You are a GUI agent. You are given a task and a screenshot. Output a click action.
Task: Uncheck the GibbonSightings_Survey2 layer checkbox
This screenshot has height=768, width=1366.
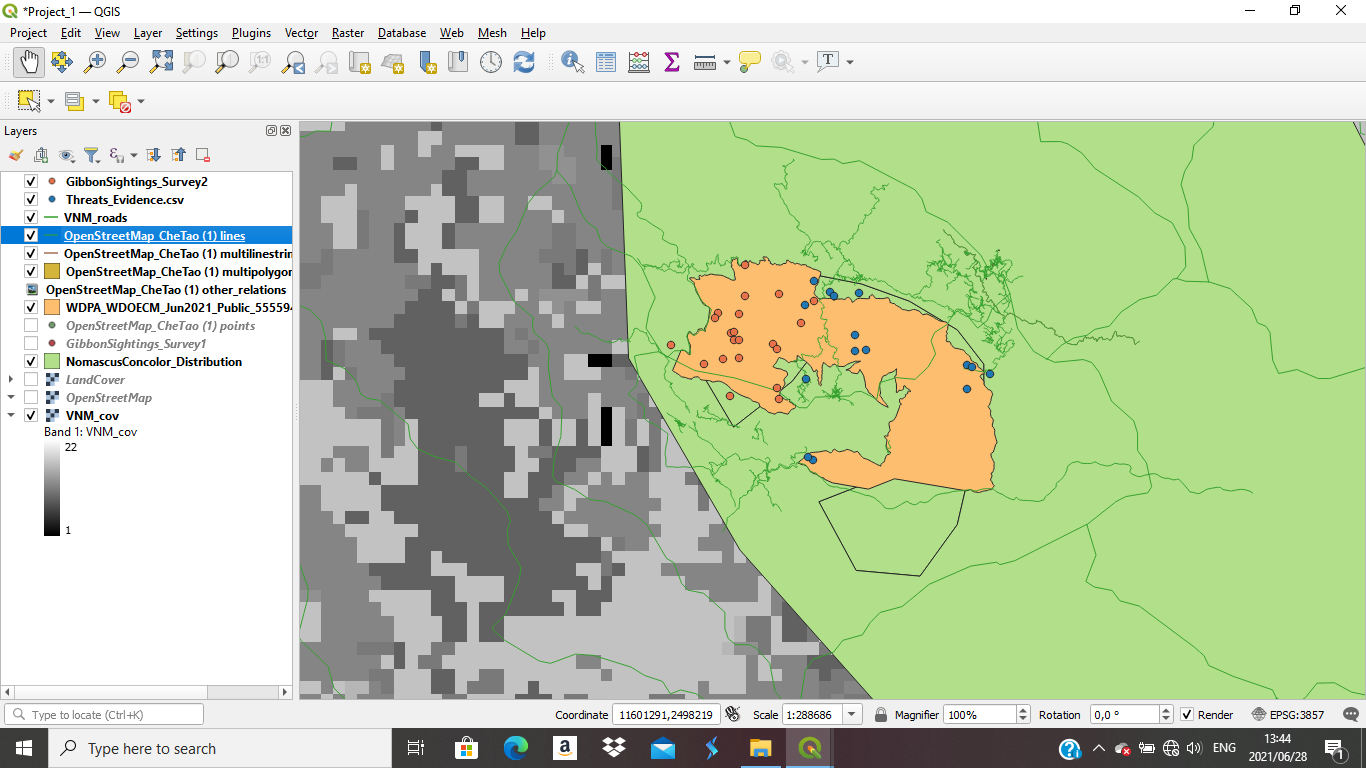pos(30,182)
